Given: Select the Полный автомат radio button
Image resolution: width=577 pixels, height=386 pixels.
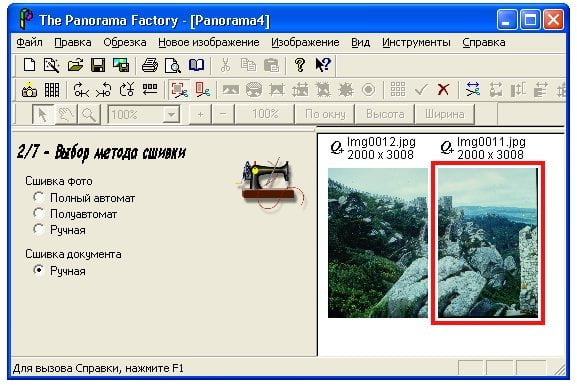Looking at the screenshot, I should pos(39,197).
